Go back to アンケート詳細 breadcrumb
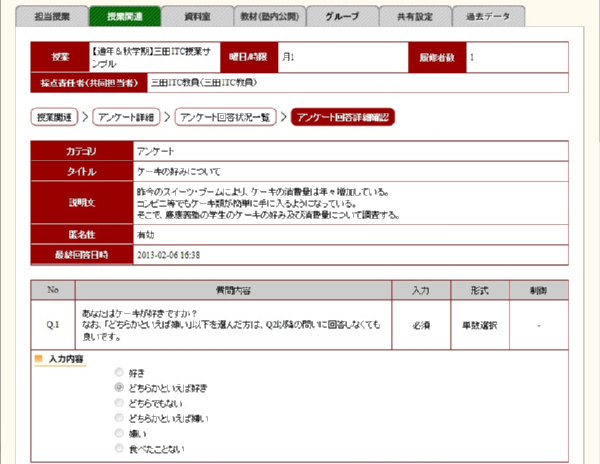Screen dimensions: 600x464 (127, 118)
